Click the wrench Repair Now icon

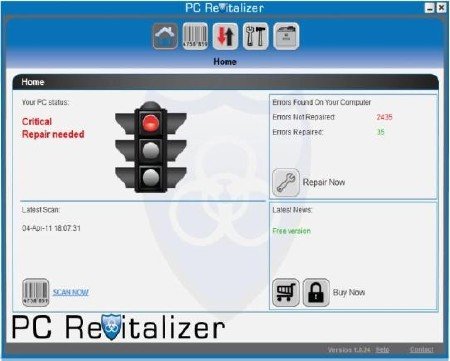286,182
